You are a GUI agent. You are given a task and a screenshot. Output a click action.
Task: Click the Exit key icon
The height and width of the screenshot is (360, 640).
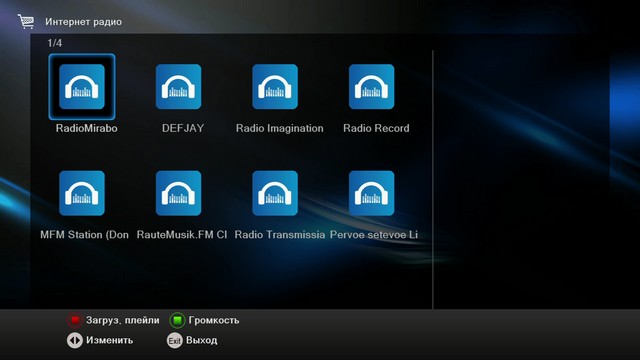click(175, 340)
